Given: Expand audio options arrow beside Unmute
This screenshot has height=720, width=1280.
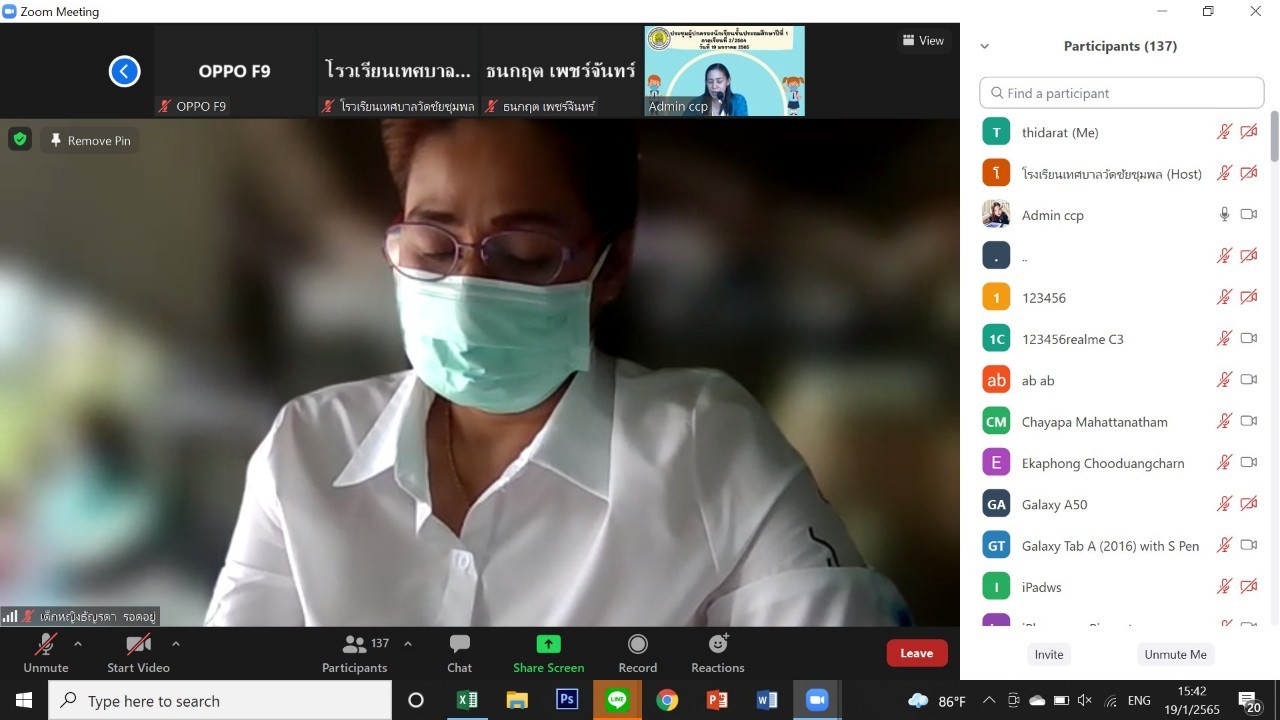Looking at the screenshot, I should (78, 644).
